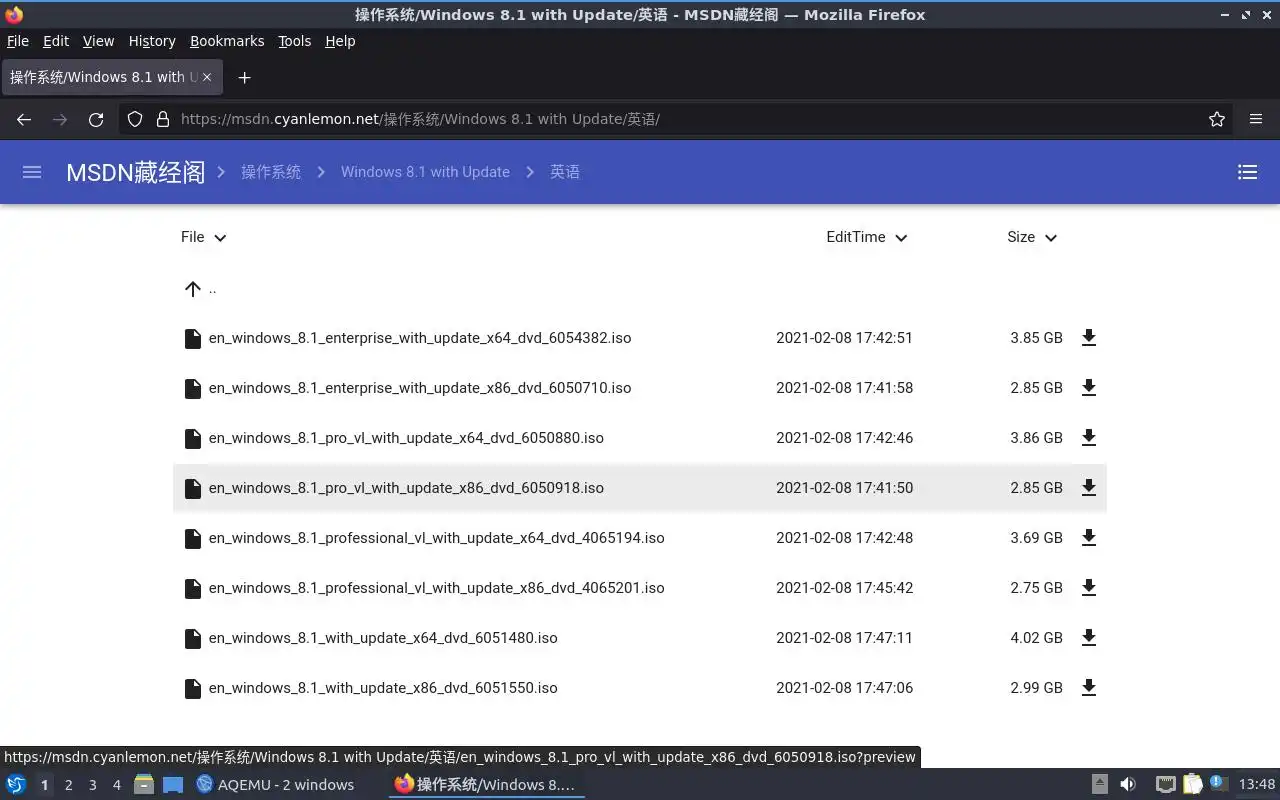Viewport: 1280px width, 800px height.
Task: Download en_windows_8.1_with_update_x64 ISO
Action: [x=1089, y=638]
